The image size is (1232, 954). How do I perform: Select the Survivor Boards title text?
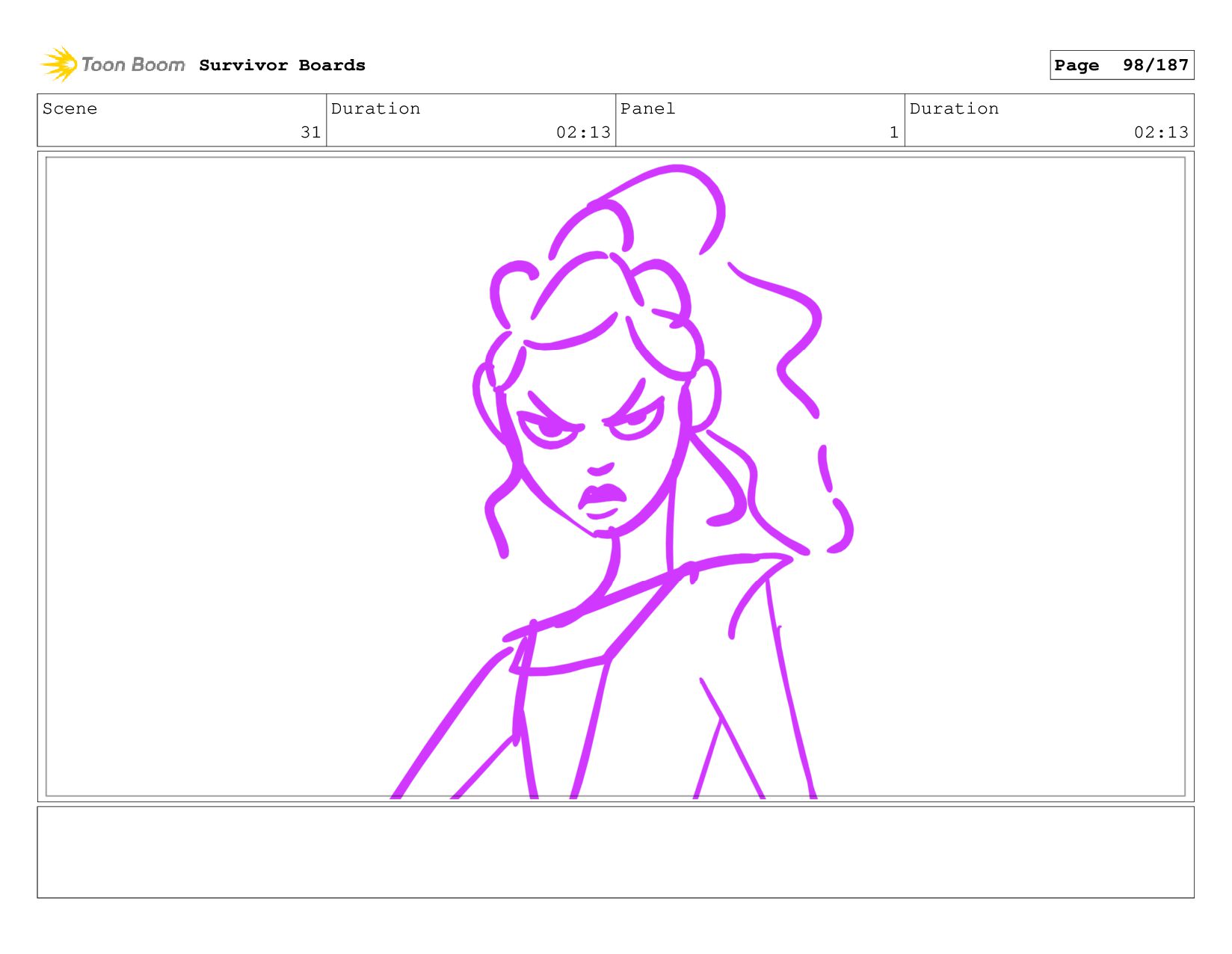click(282, 65)
